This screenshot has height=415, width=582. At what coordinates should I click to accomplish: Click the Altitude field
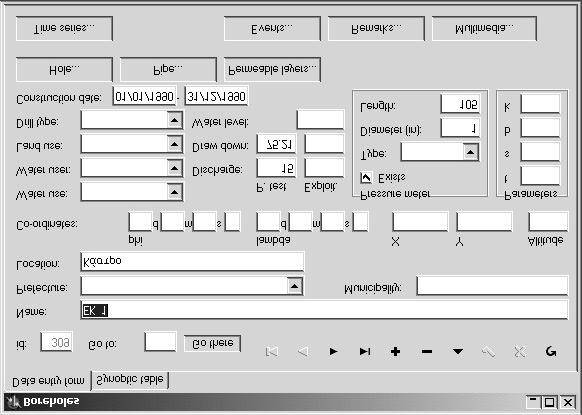click(548, 222)
